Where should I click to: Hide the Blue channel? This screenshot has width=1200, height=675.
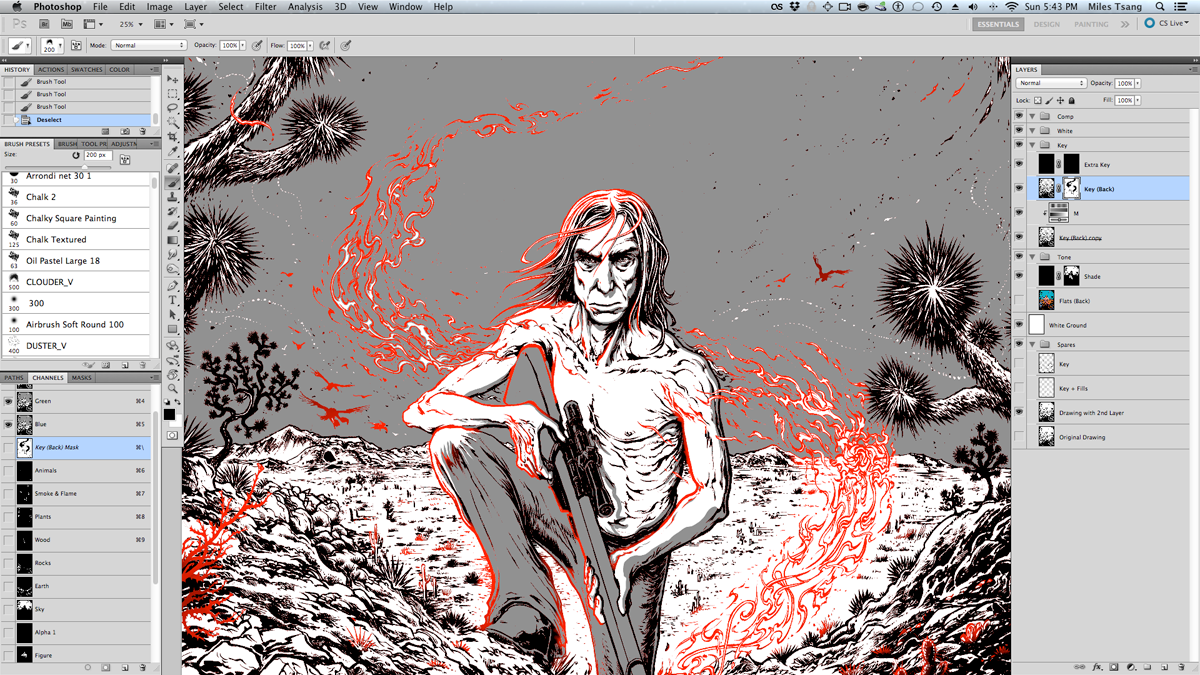click(x=8, y=424)
